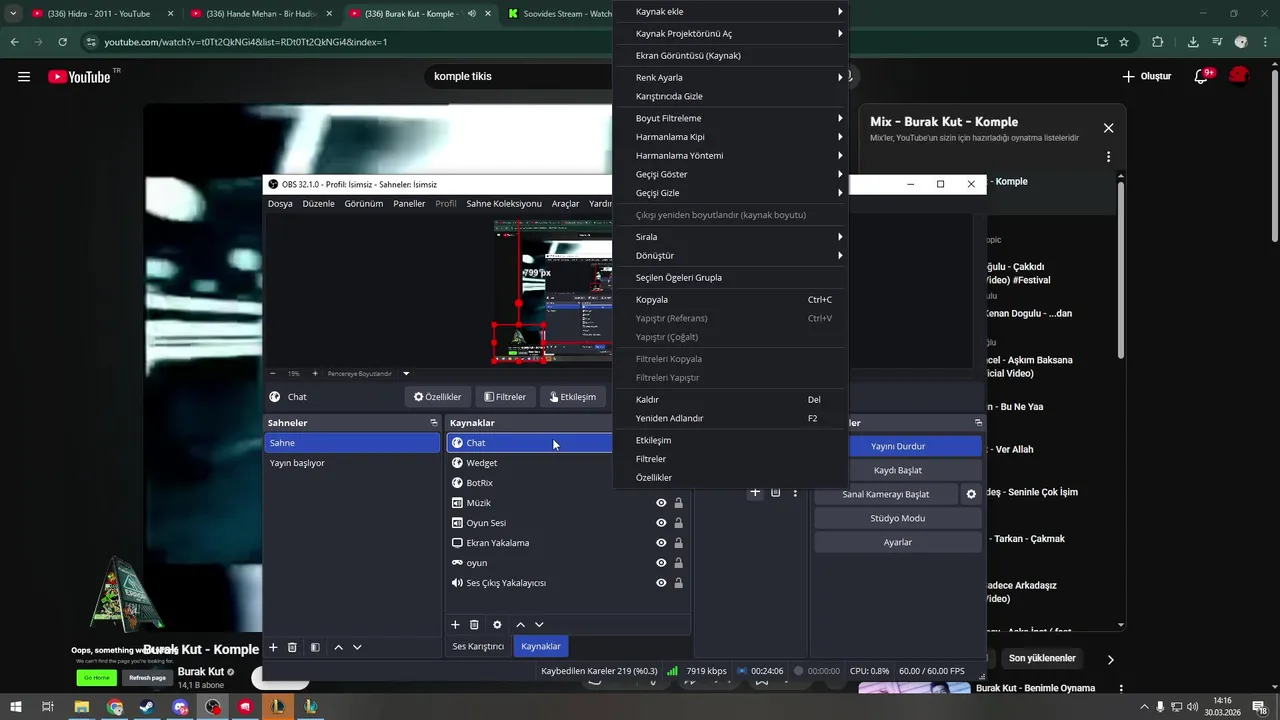
Task: Move scene up arrow under Sahneler
Action: (338, 647)
